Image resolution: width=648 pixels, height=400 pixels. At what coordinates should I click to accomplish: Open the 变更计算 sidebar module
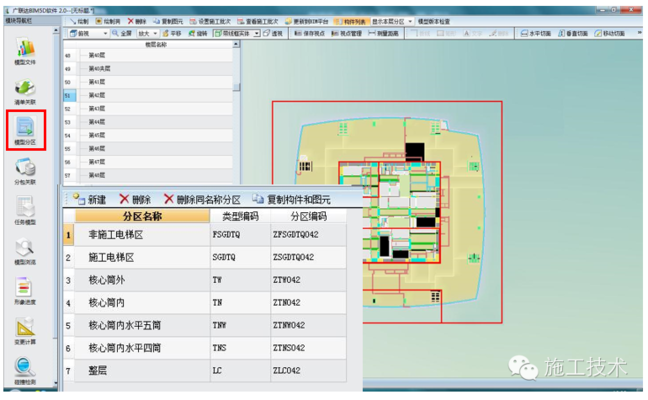(25, 330)
